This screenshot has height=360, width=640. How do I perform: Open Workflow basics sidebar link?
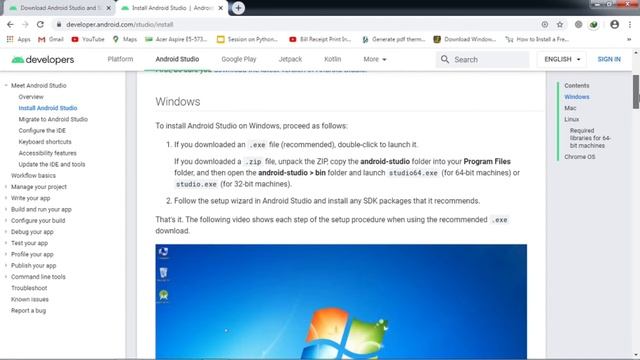(33, 176)
